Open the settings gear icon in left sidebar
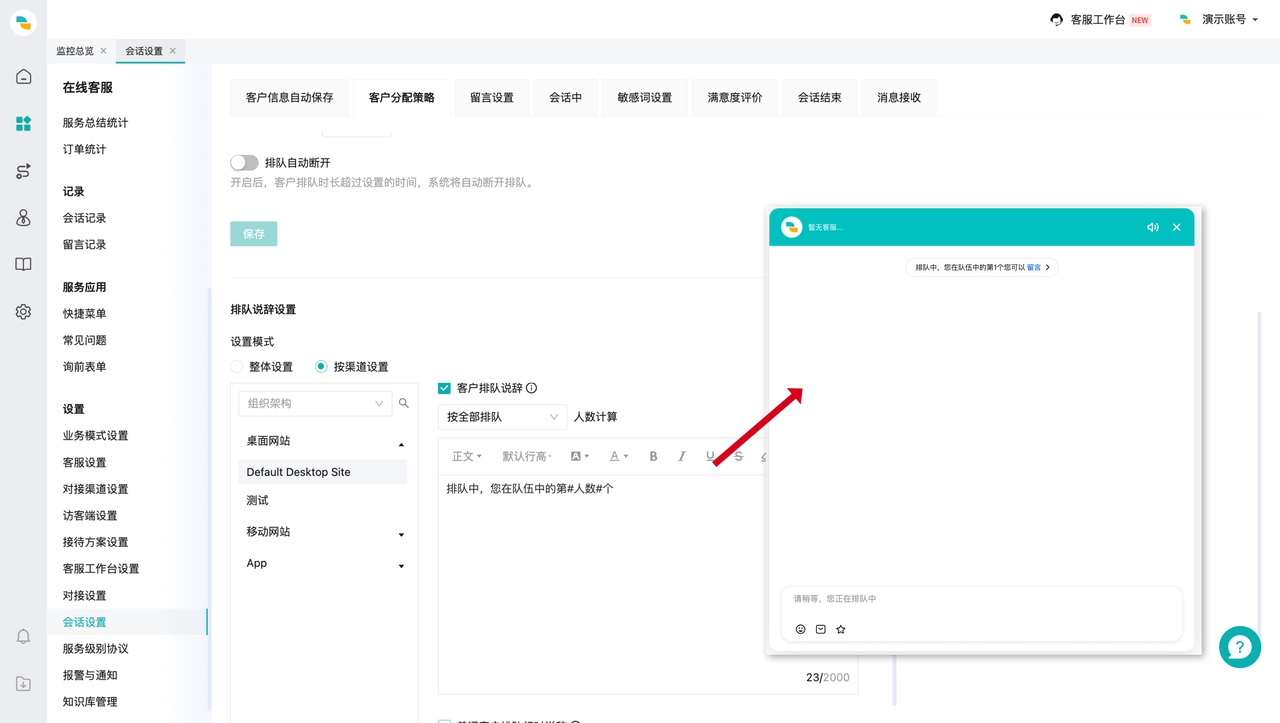The image size is (1280, 723). 22,311
